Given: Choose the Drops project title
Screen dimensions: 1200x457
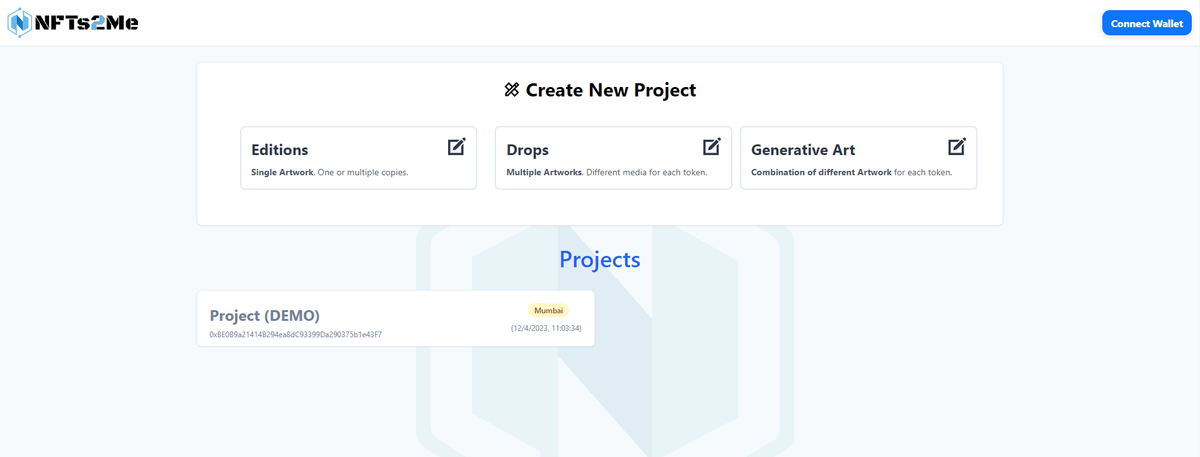Looking at the screenshot, I should 528,150.
